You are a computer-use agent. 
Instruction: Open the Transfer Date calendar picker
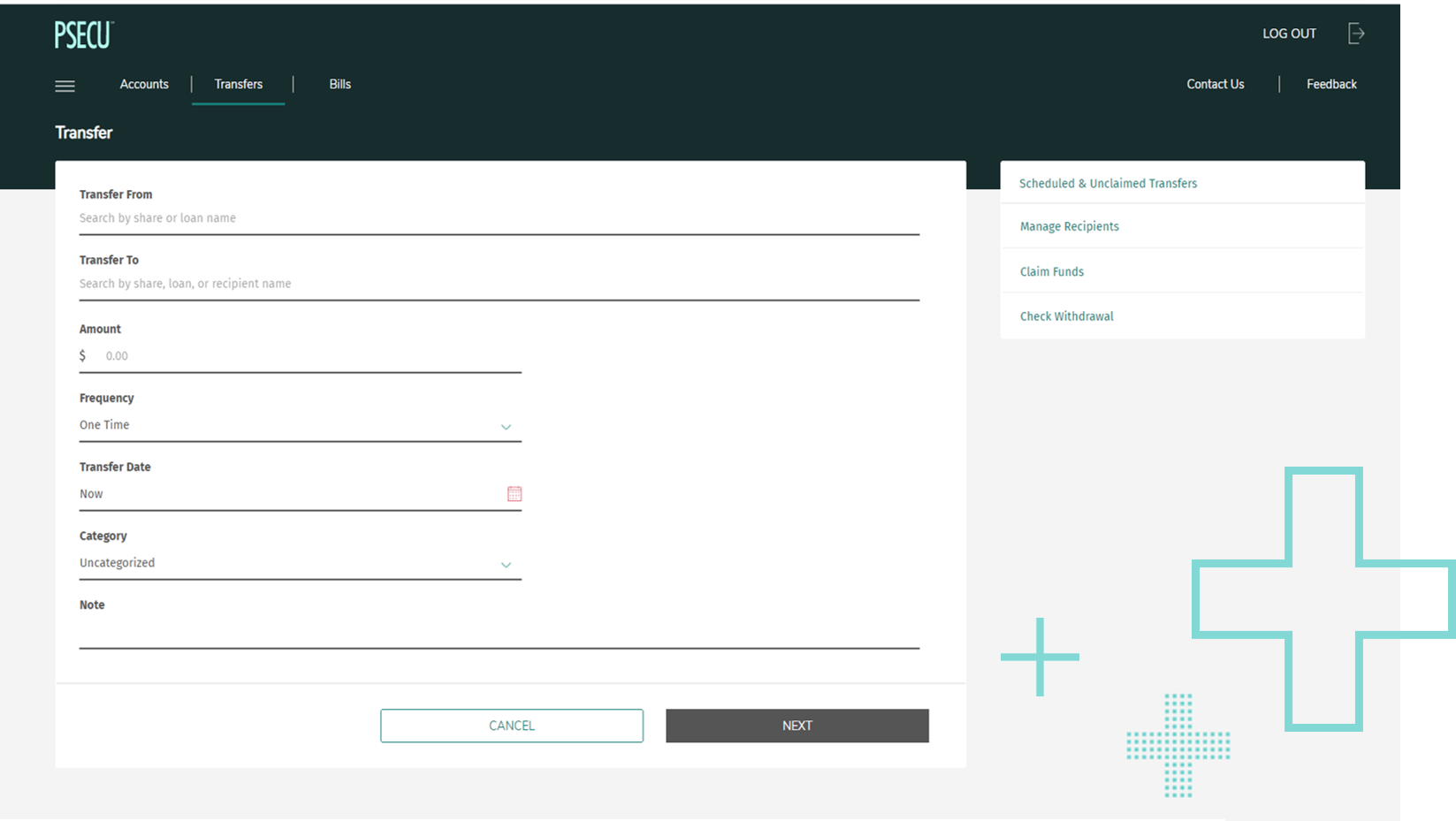(514, 494)
